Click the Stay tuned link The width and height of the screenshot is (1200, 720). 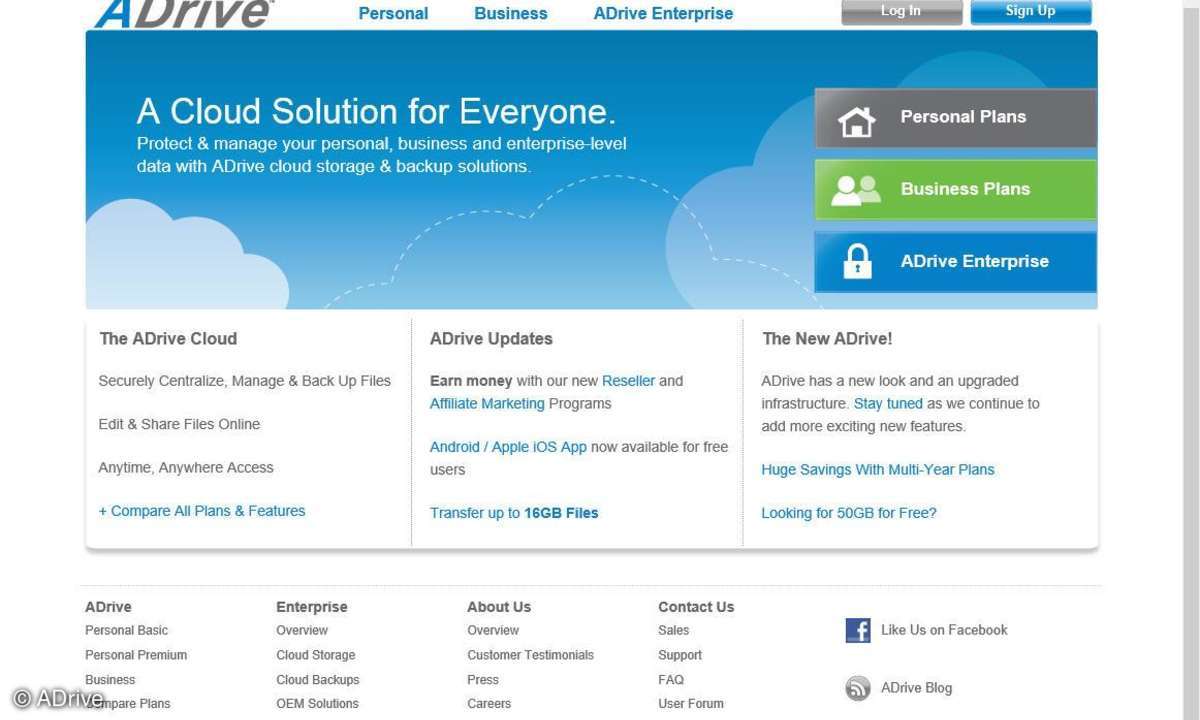(x=888, y=404)
